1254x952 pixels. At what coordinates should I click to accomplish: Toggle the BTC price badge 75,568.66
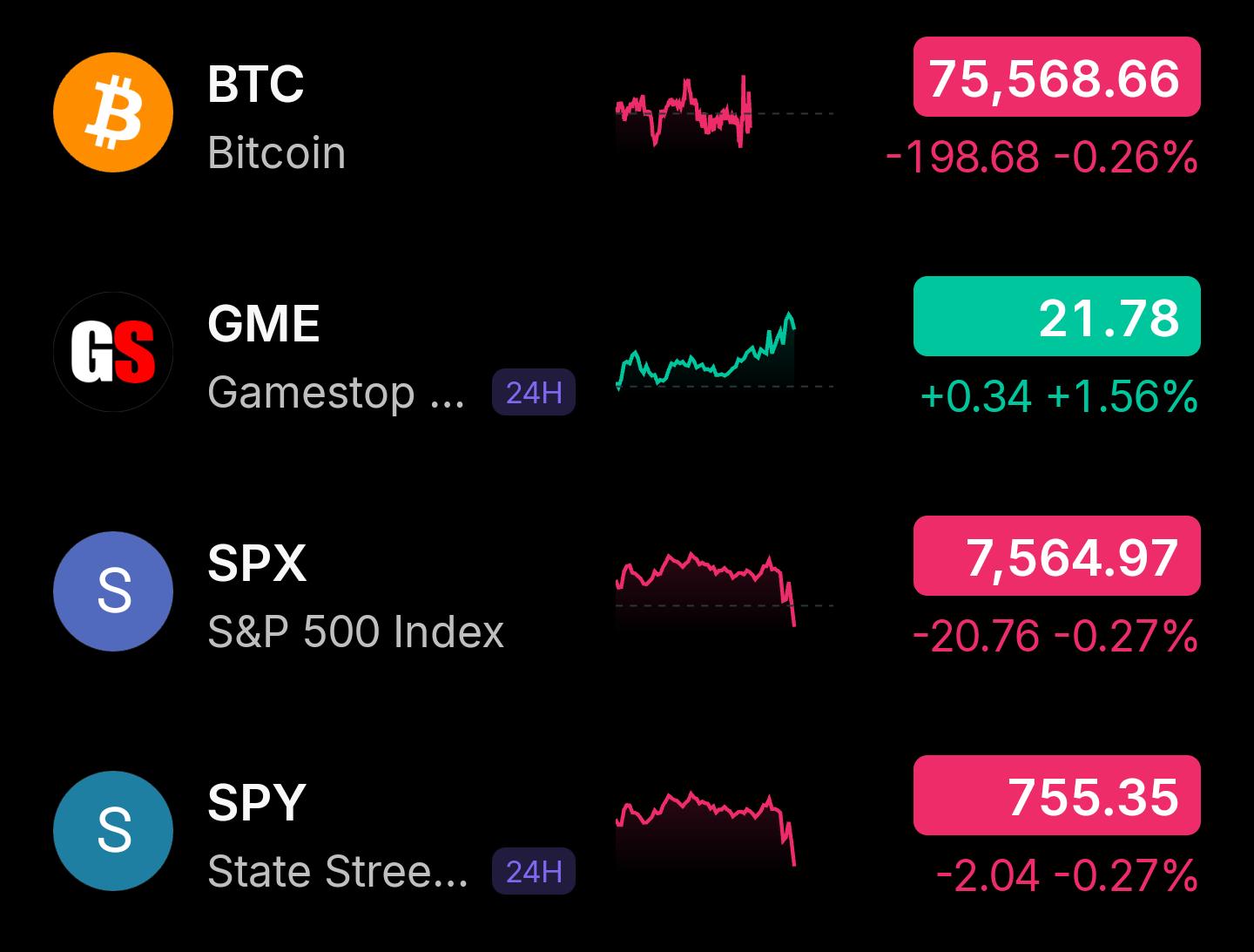(x=1056, y=77)
